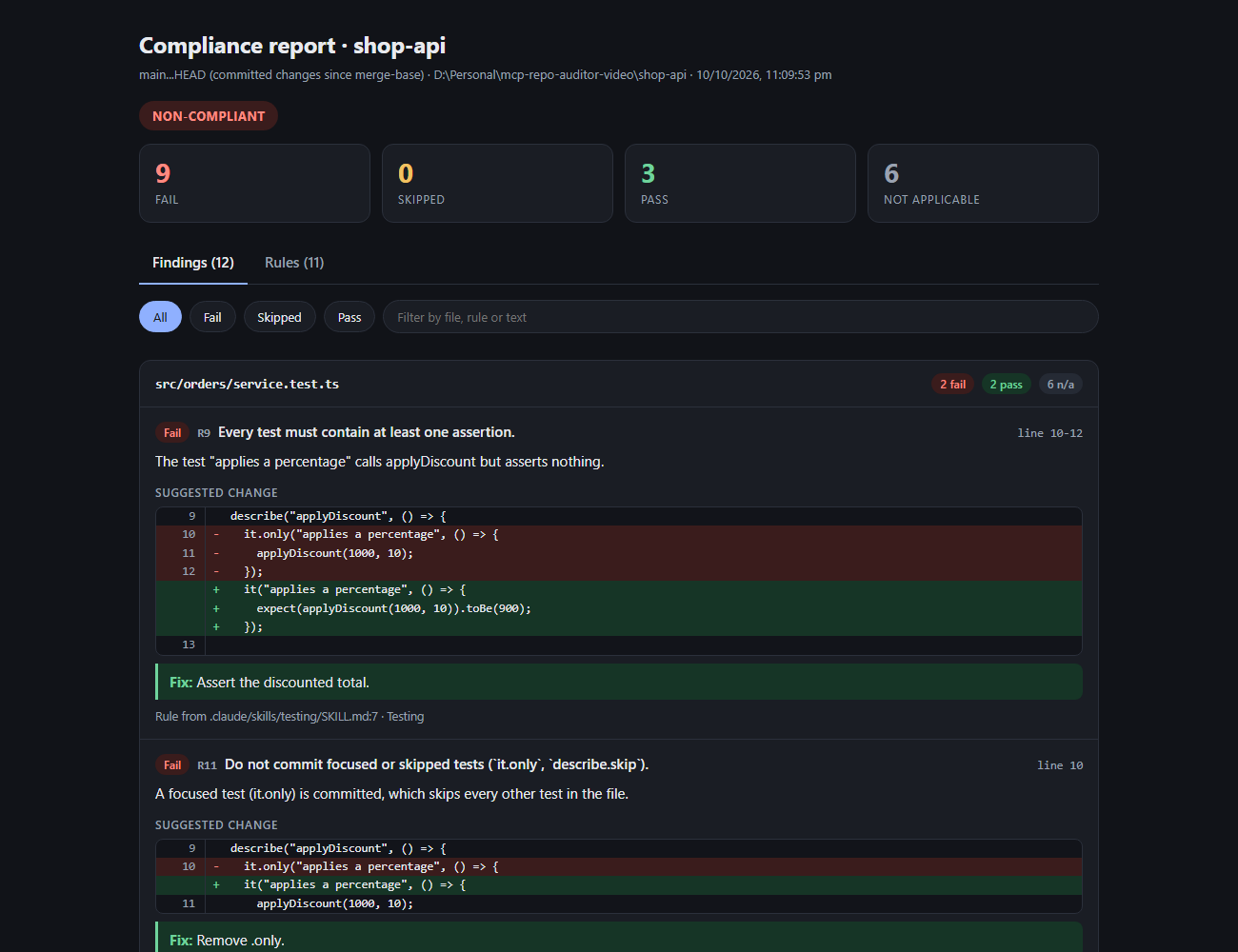
Task: Click description The test applies a percentage asserts nothing
Action: click(x=380, y=462)
